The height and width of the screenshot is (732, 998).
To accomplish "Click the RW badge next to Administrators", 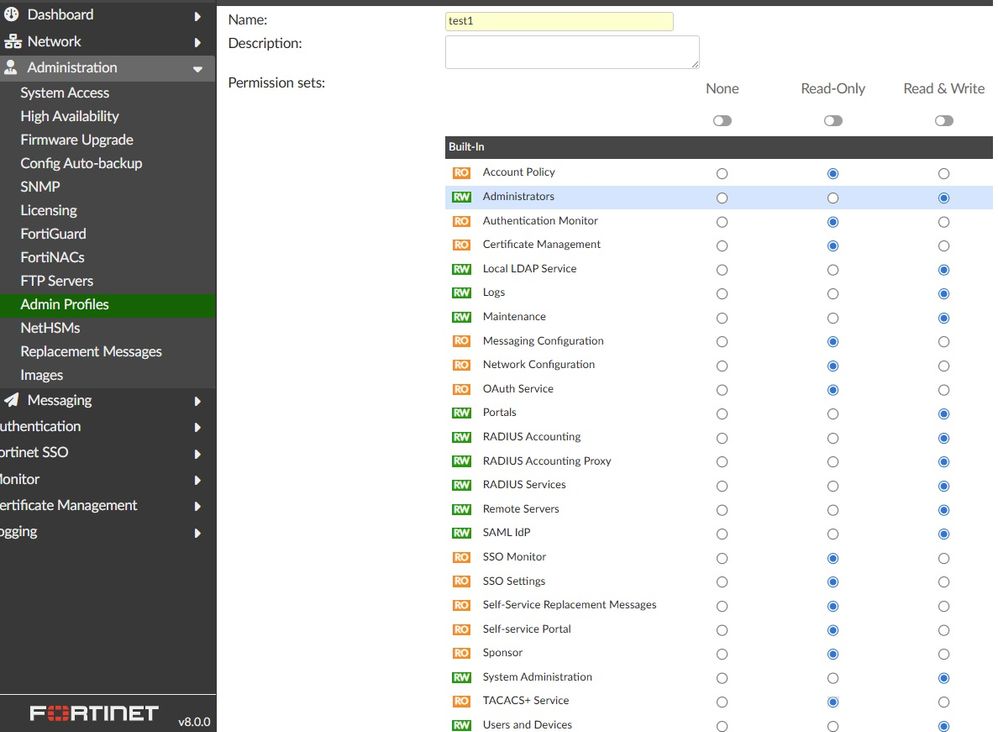I will pos(461,197).
